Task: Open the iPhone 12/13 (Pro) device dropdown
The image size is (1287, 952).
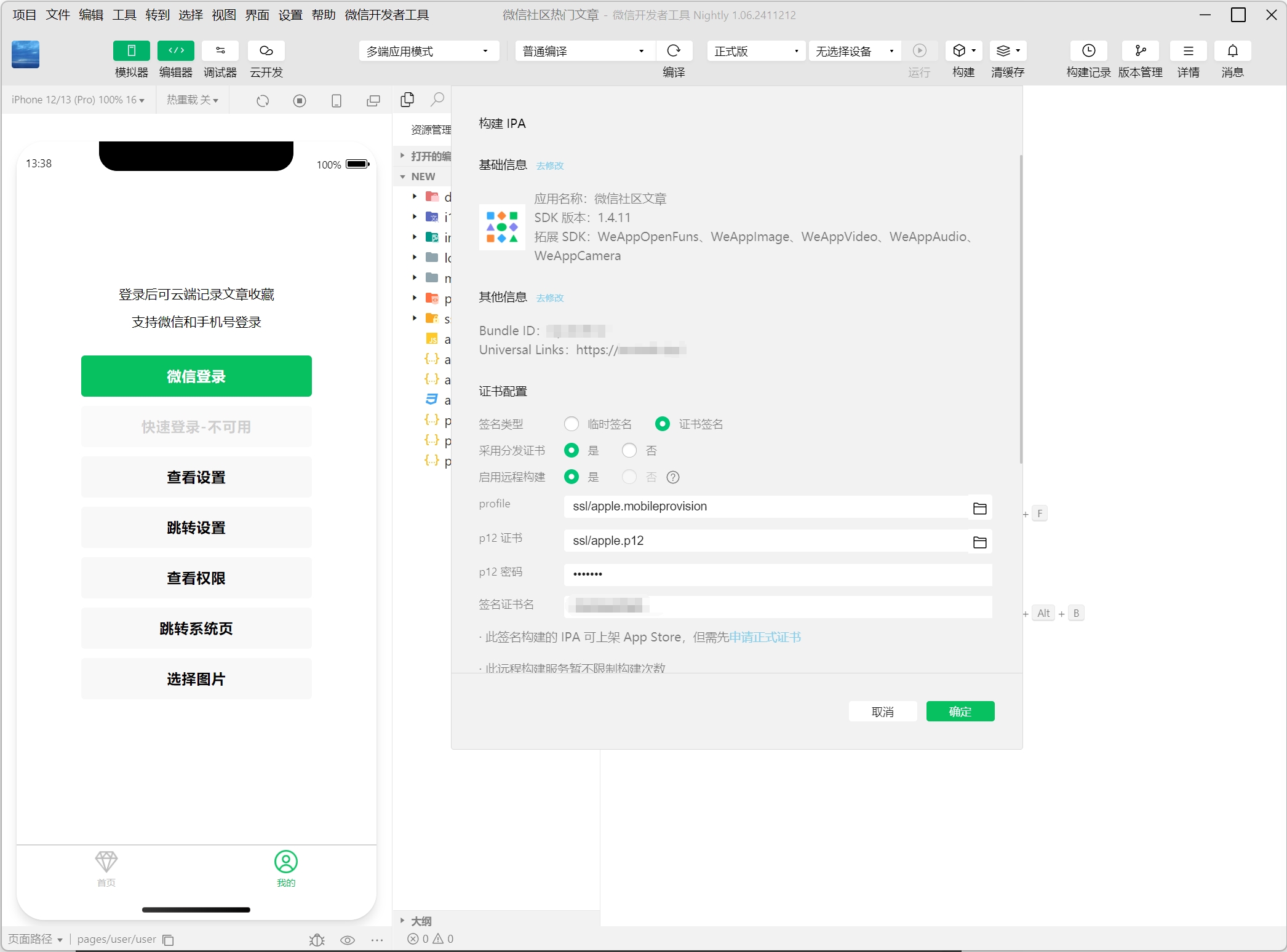Action: pos(78,100)
